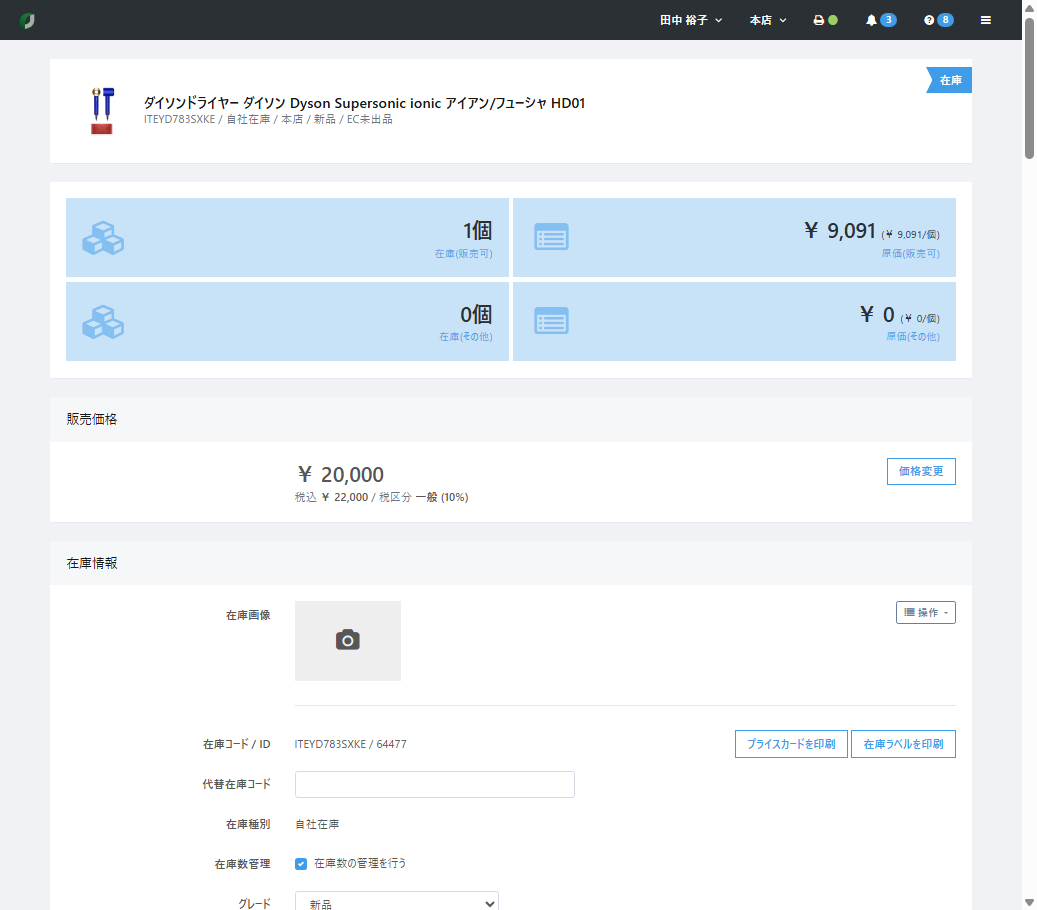Click camera icon to upload 在庫画像

[348, 640]
